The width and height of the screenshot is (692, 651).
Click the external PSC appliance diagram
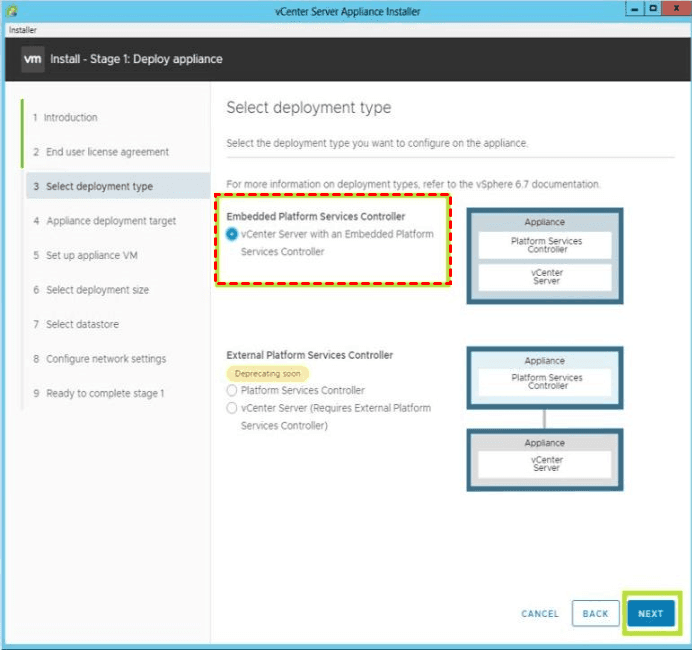point(545,378)
